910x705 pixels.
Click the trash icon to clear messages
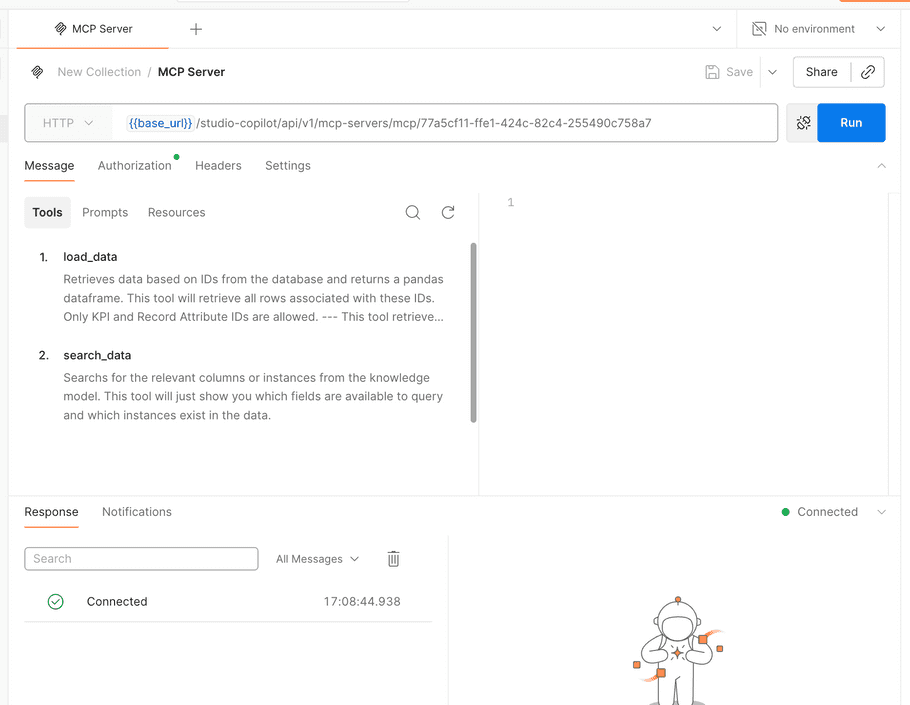[393, 559]
